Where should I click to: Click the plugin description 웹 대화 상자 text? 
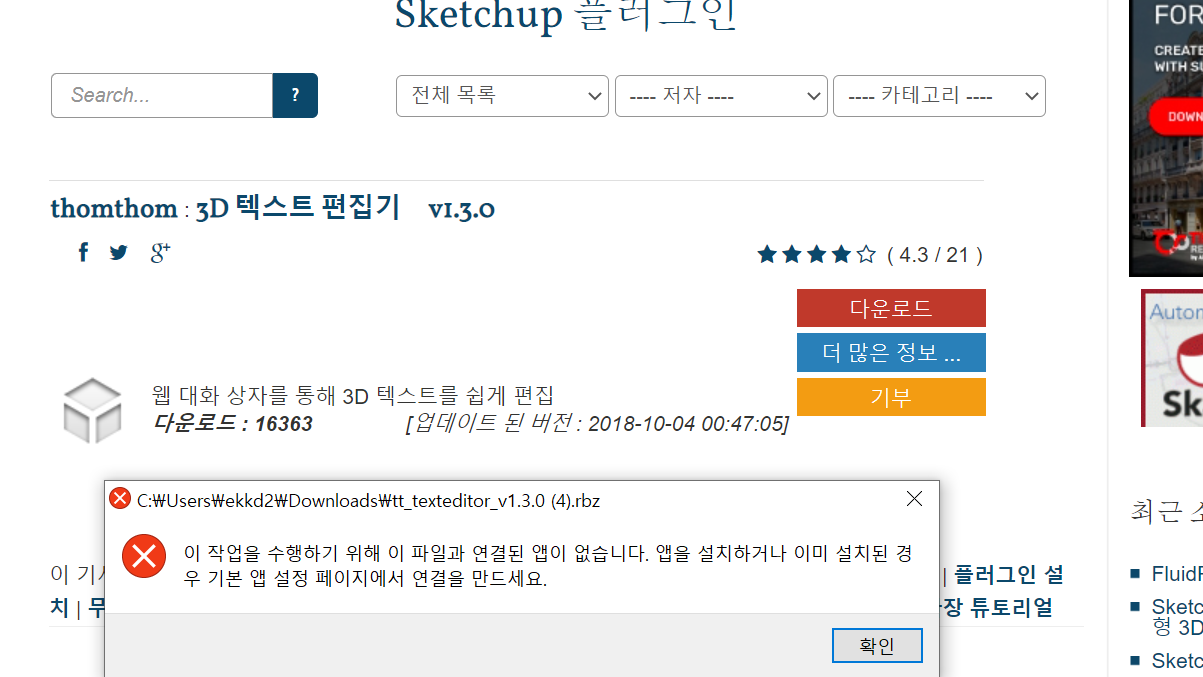(352, 395)
